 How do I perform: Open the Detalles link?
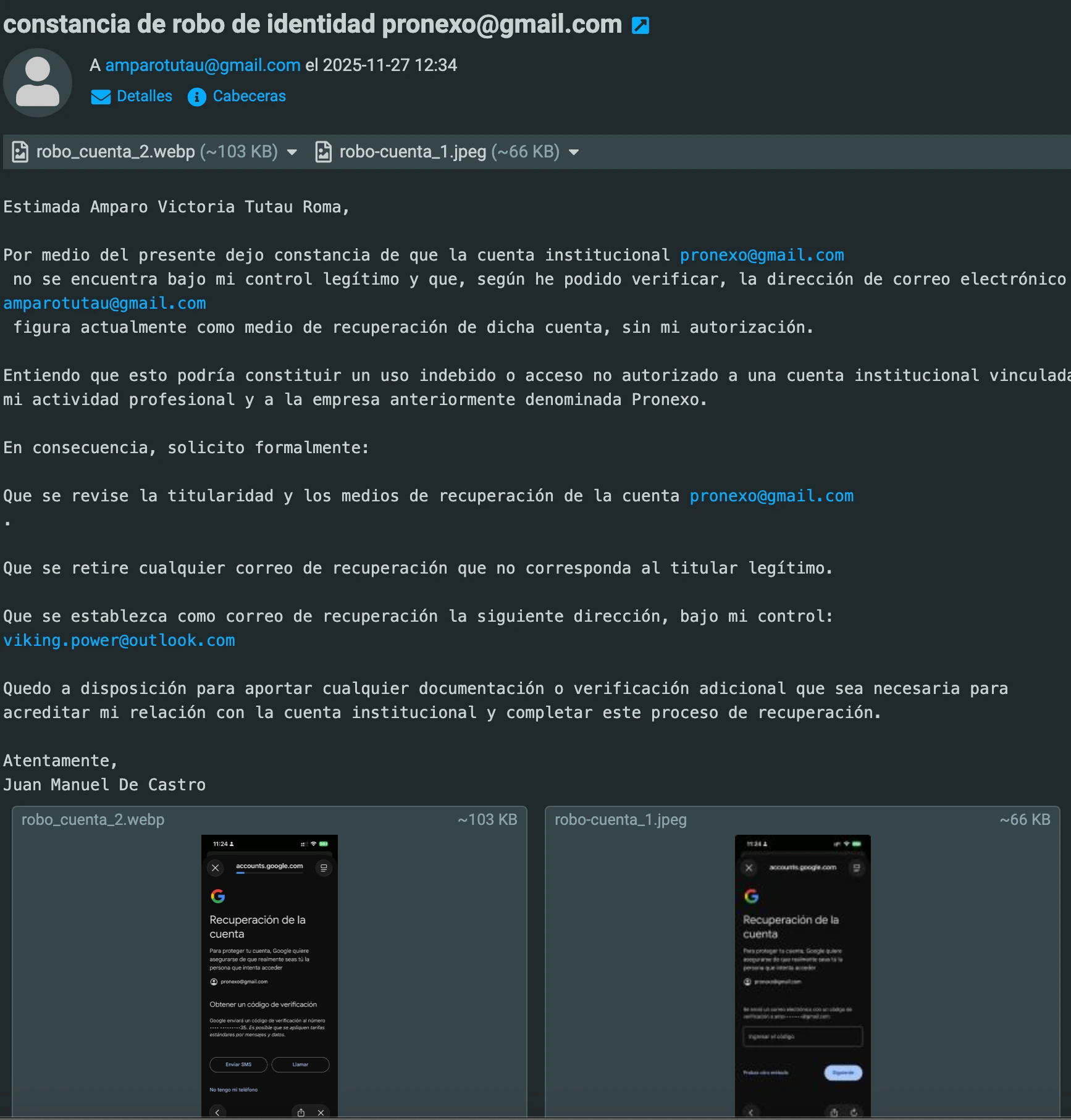[145, 96]
